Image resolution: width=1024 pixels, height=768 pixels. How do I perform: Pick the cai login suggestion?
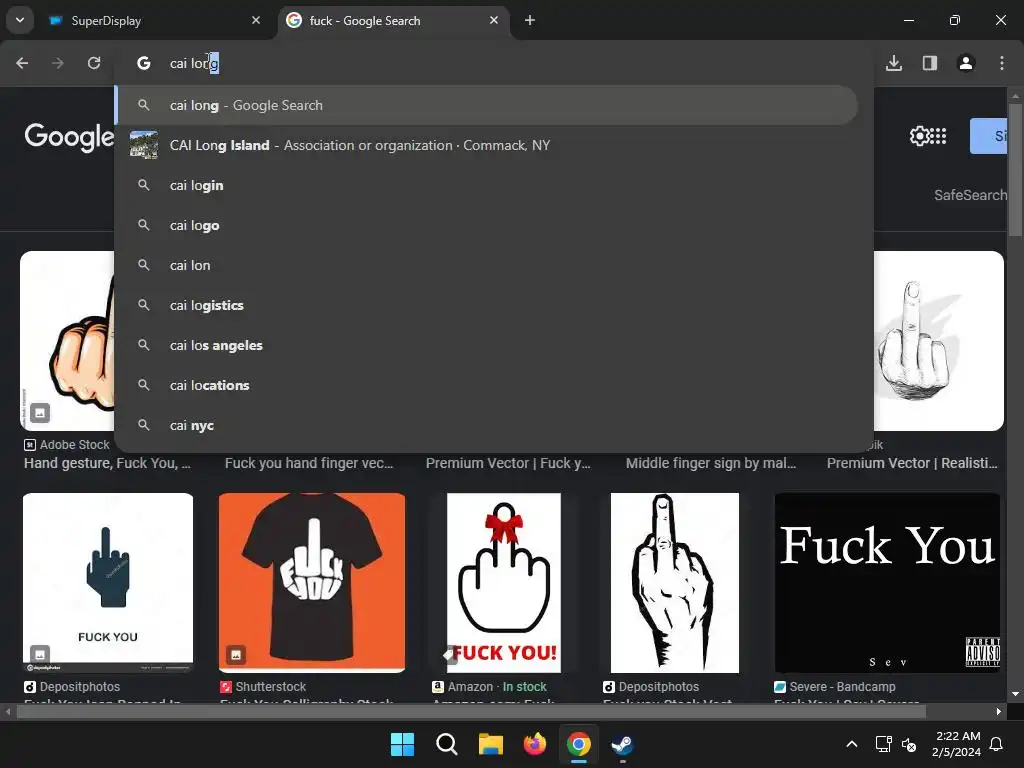pos(487,185)
